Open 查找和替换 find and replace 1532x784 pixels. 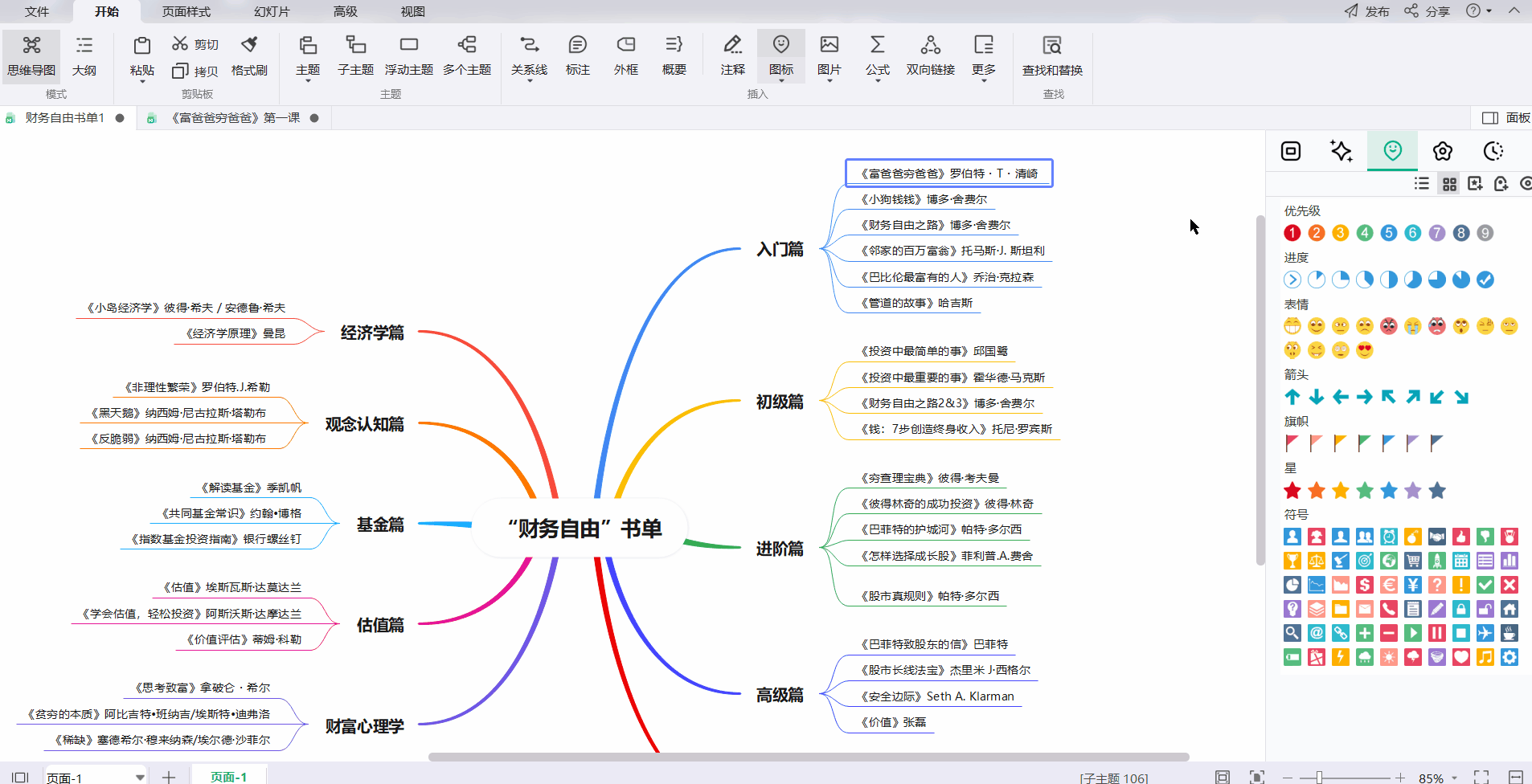[1053, 56]
